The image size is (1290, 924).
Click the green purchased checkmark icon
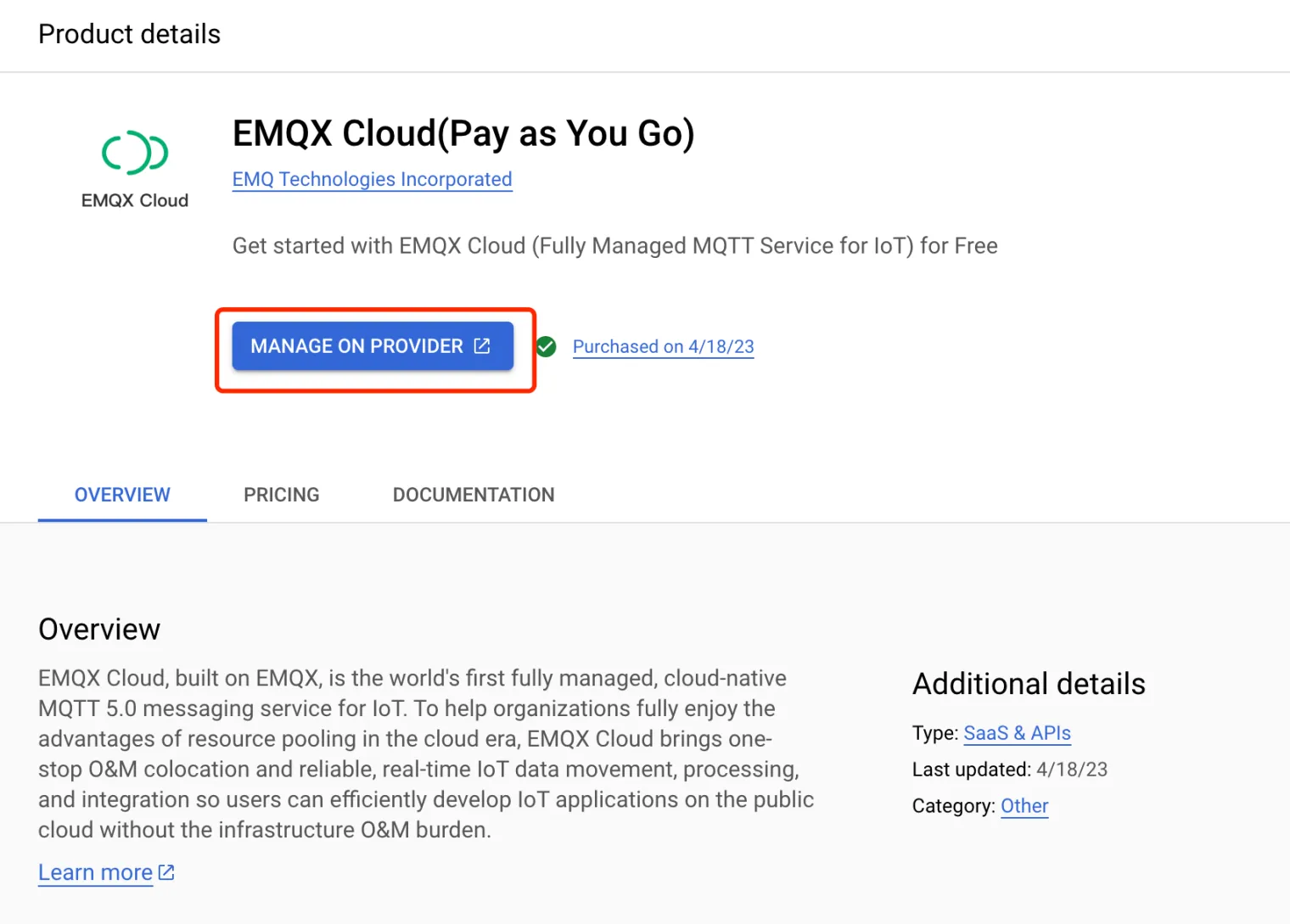coord(547,346)
